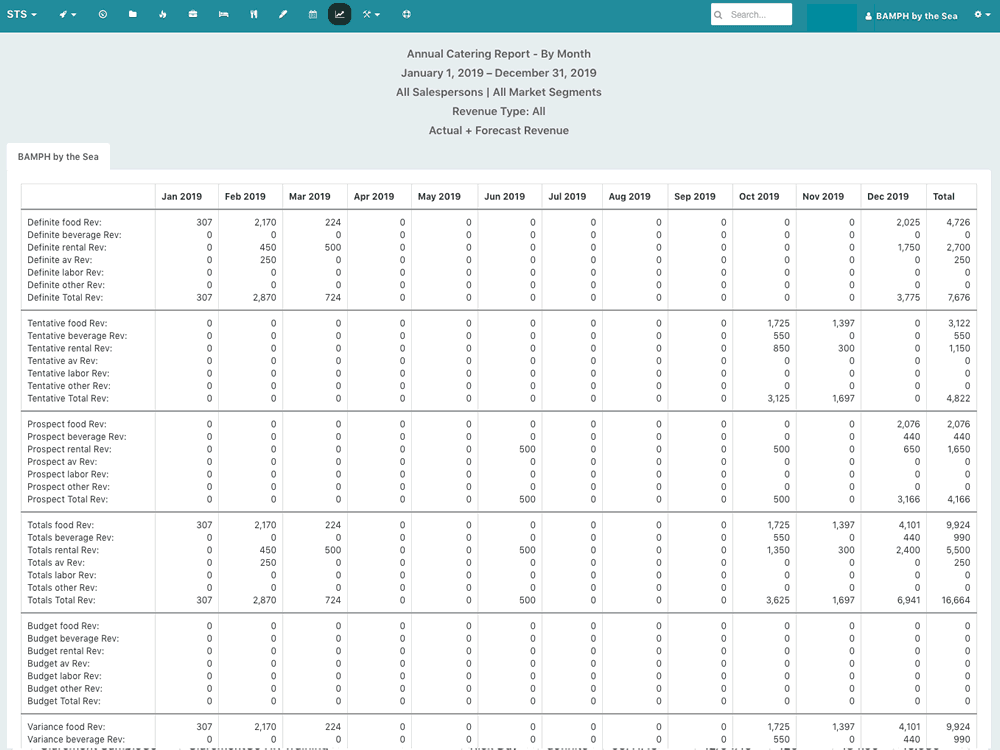
Task: Open the calendar icon in navbar
Action: (x=313, y=15)
